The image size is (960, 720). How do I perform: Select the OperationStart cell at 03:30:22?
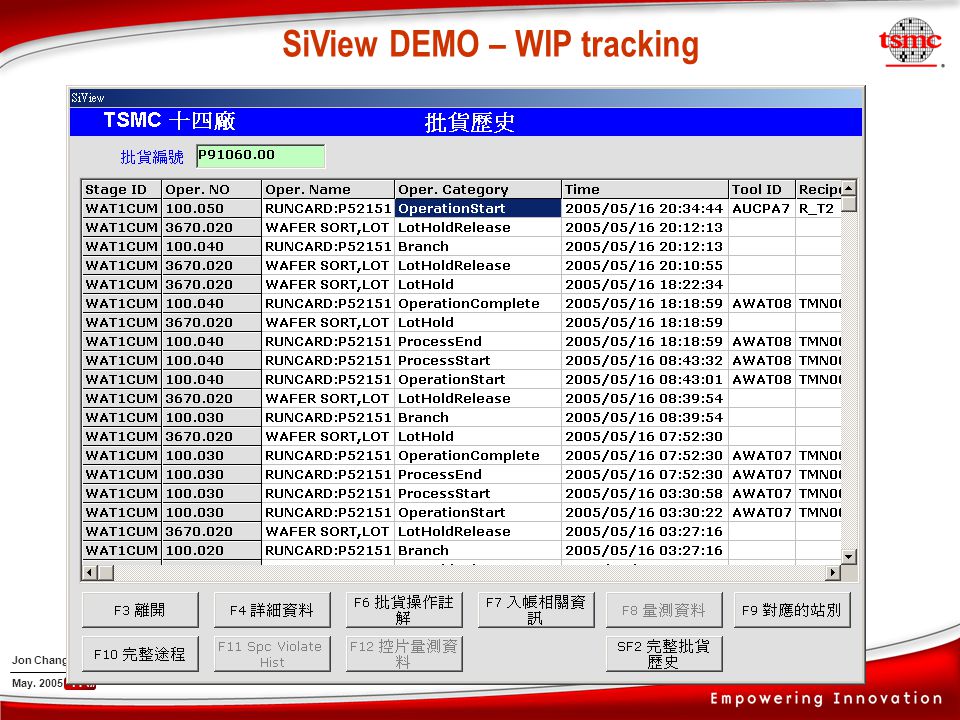click(478, 512)
